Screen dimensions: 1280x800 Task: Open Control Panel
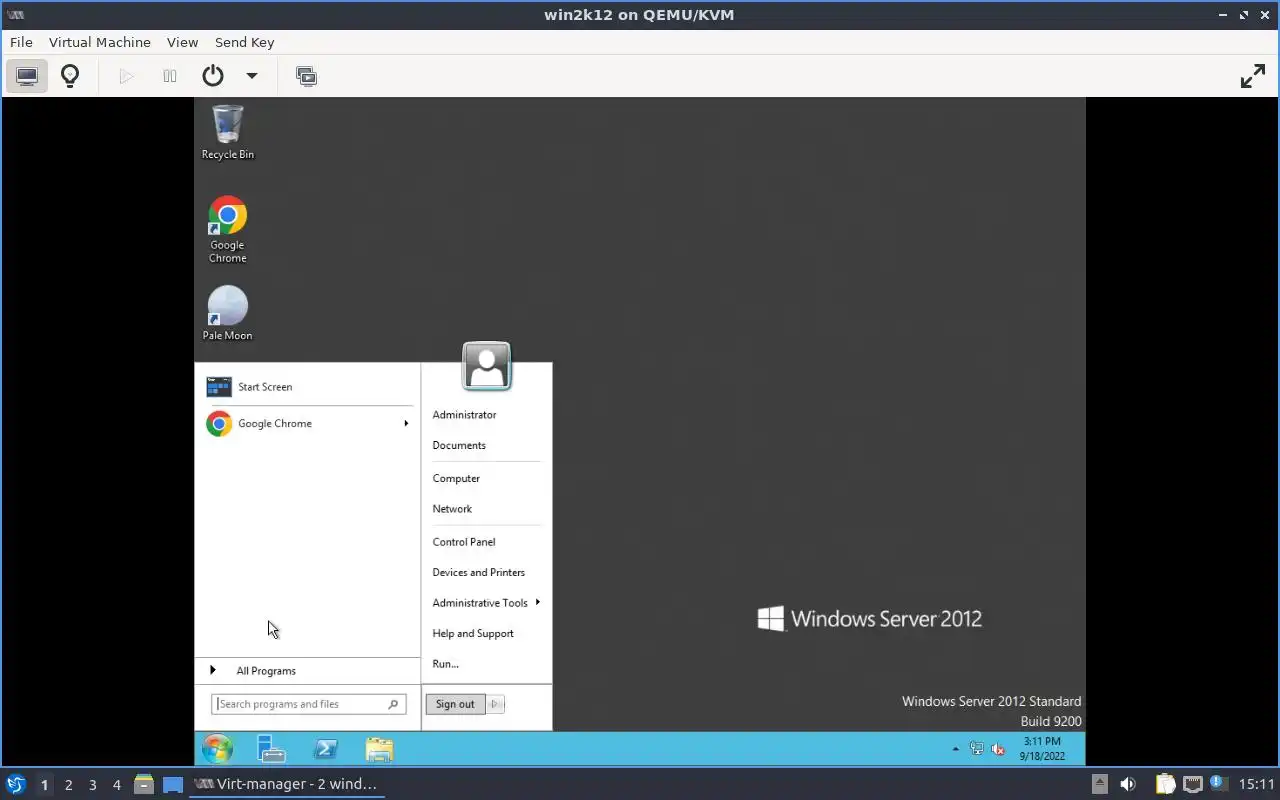(x=464, y=542)
